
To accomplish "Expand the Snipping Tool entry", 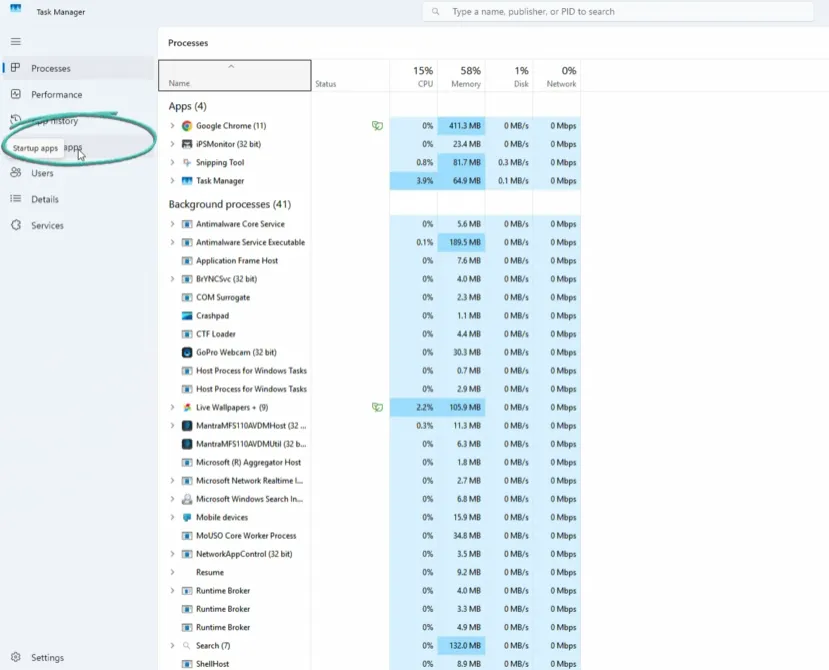I will click(x=172, y=162).
